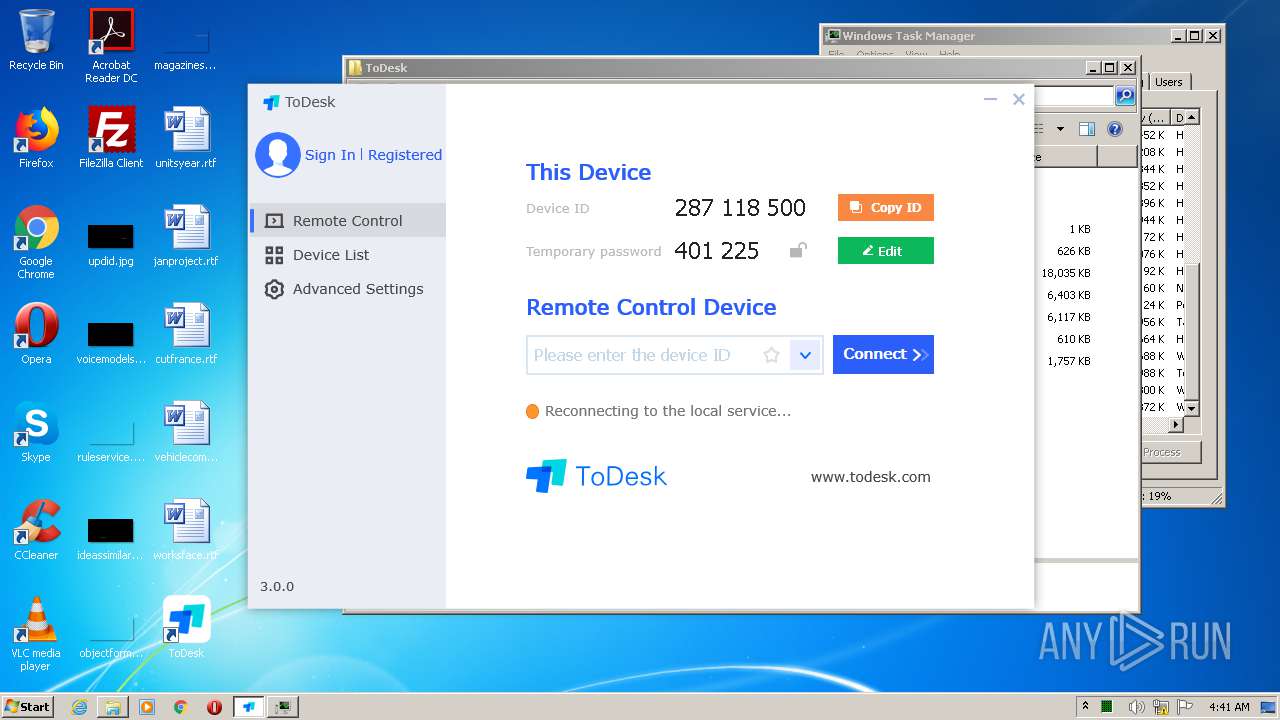Toggle preview pane icon in explorer window
1280x720 pixels.
1087,129
